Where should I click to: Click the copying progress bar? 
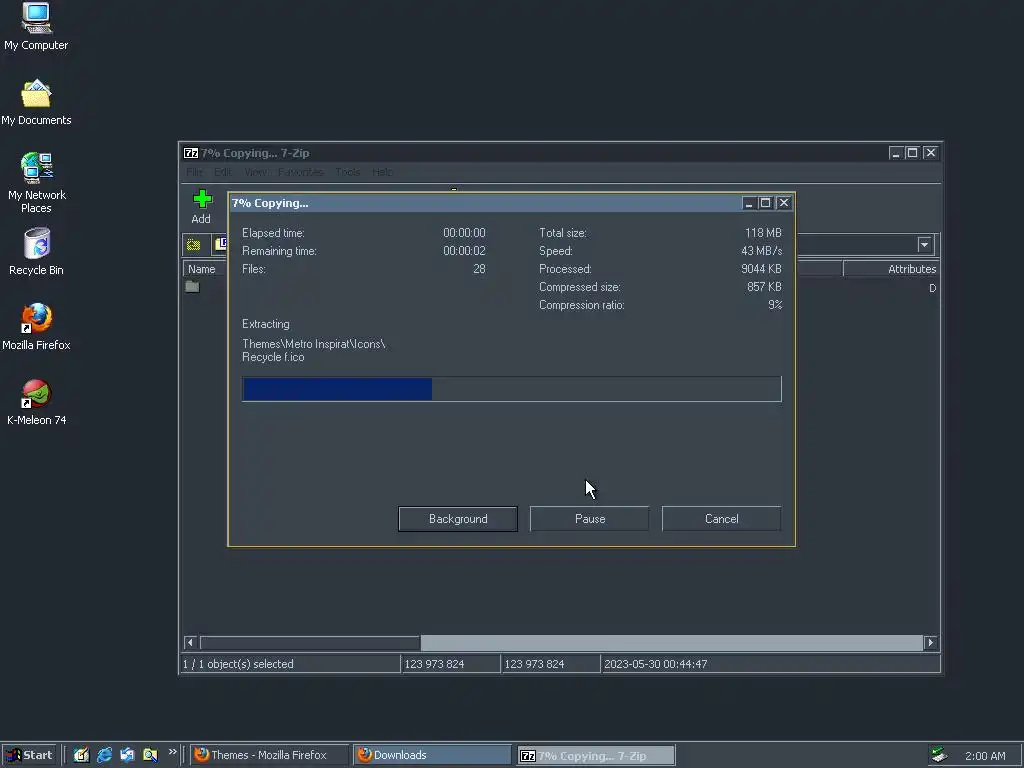coord(511,389)
